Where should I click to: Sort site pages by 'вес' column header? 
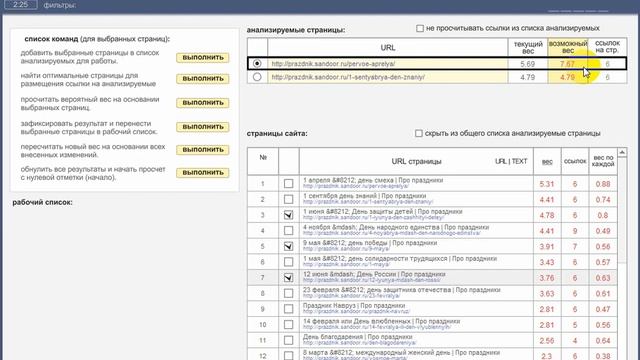547,162
